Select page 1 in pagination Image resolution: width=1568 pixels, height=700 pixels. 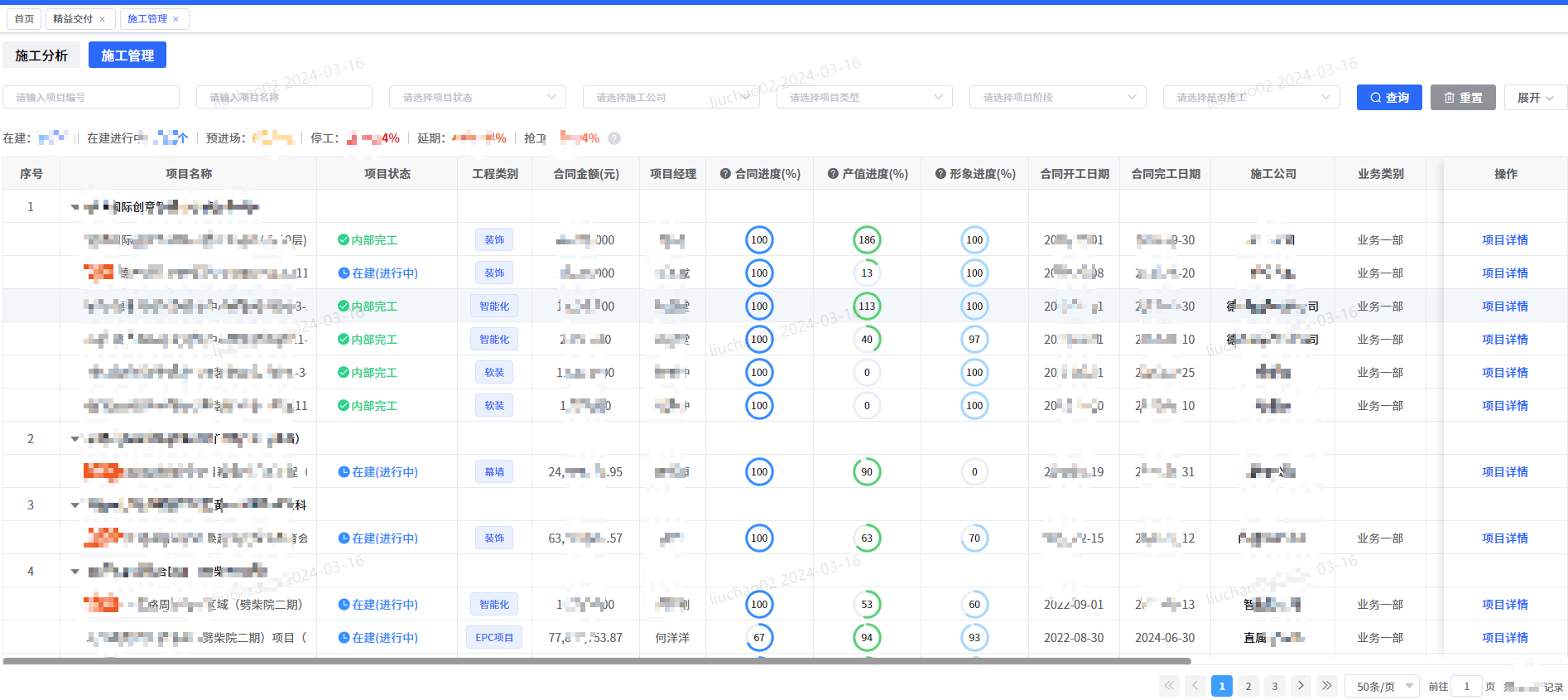(x=1222, y=685)
